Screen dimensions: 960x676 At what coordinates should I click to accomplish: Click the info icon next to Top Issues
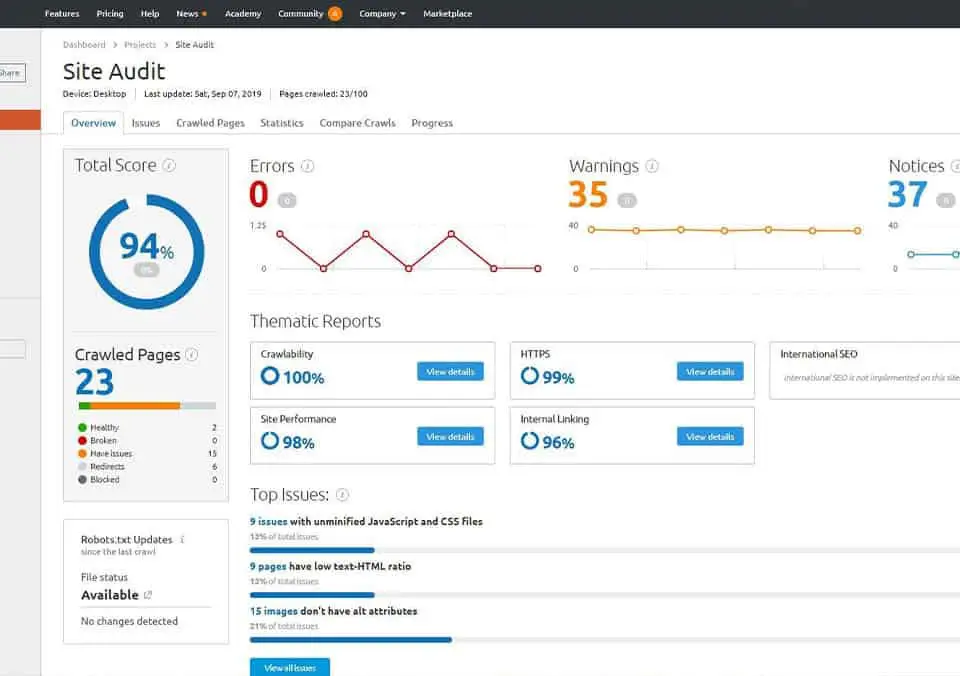point(343,495)
